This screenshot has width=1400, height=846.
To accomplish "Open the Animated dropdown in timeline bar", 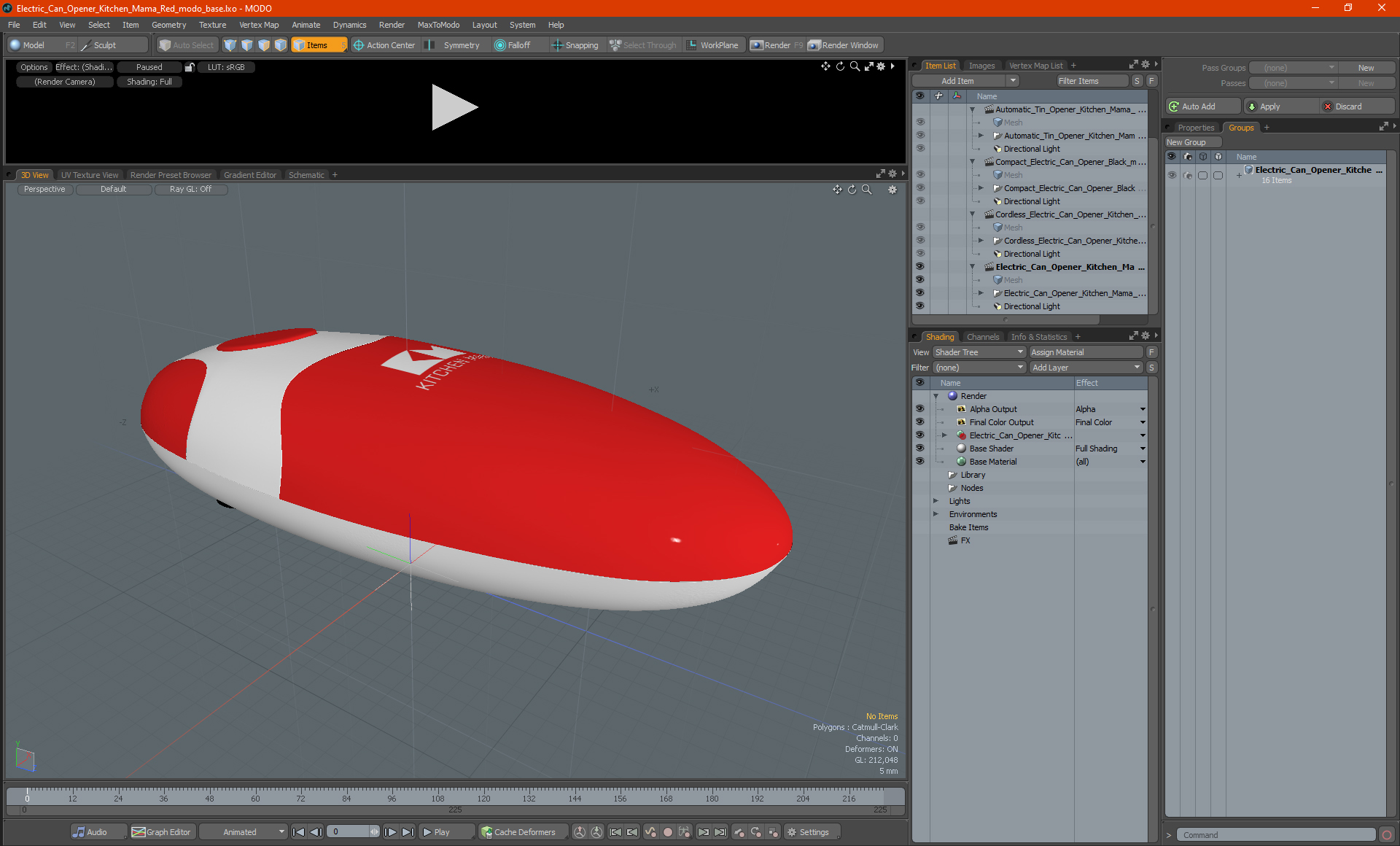I will [x=244, y=832].
